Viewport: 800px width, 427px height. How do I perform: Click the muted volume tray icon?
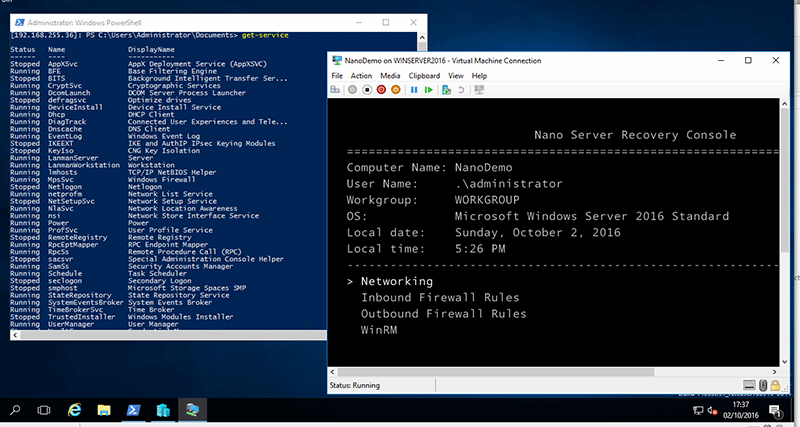(x=712, y=410)
